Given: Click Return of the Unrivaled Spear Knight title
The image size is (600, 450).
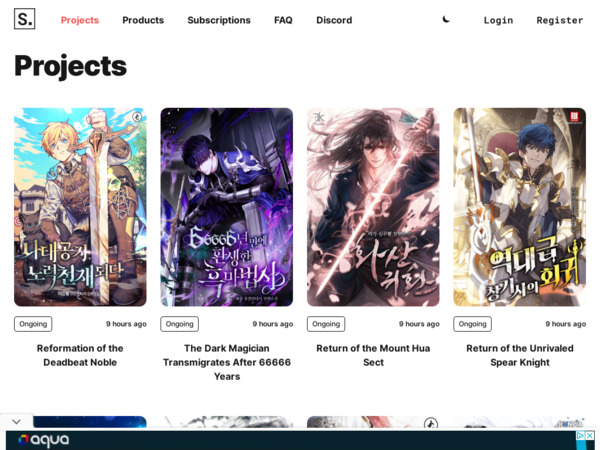Looking at the screenshot, I should (x=520, y=355).
